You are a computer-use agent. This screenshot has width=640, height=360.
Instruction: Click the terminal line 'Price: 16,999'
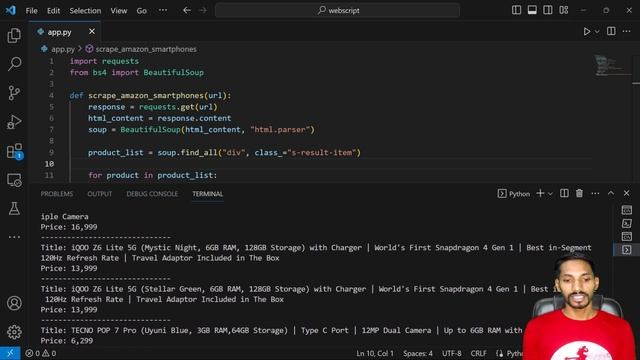click(x=69, y=227)
